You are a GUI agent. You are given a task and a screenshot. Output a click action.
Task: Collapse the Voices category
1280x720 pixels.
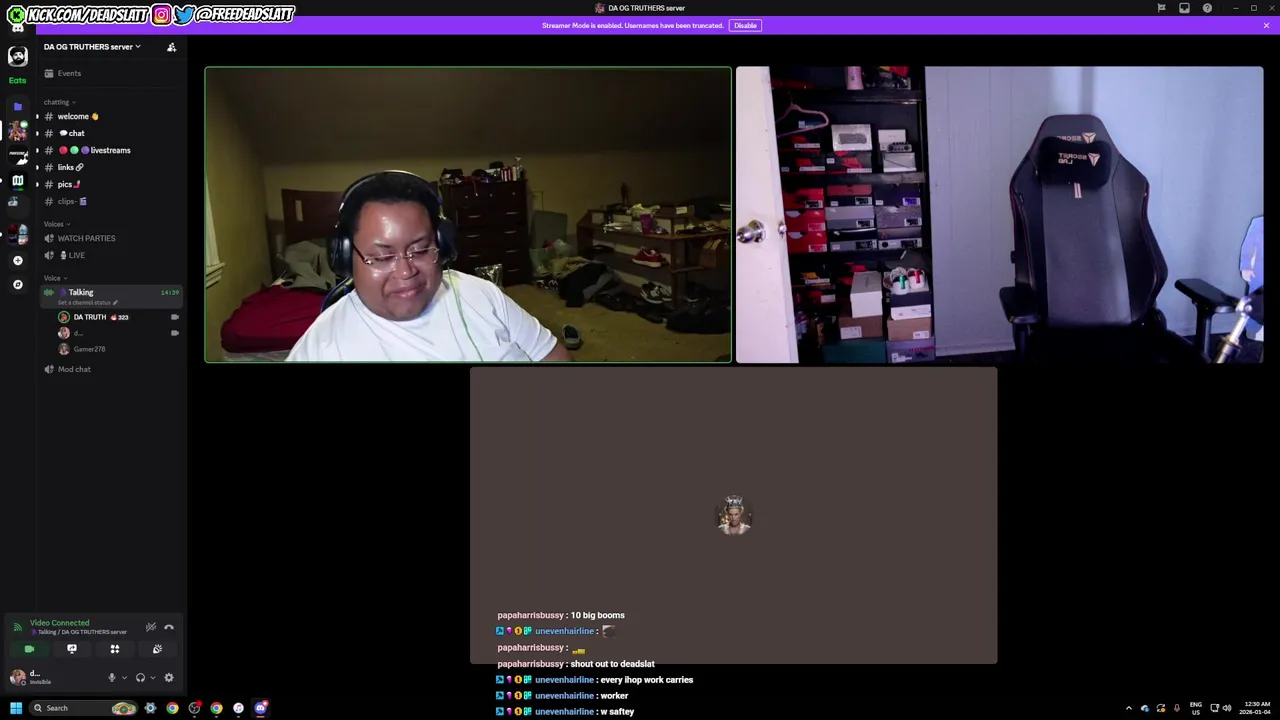(56, 224)
